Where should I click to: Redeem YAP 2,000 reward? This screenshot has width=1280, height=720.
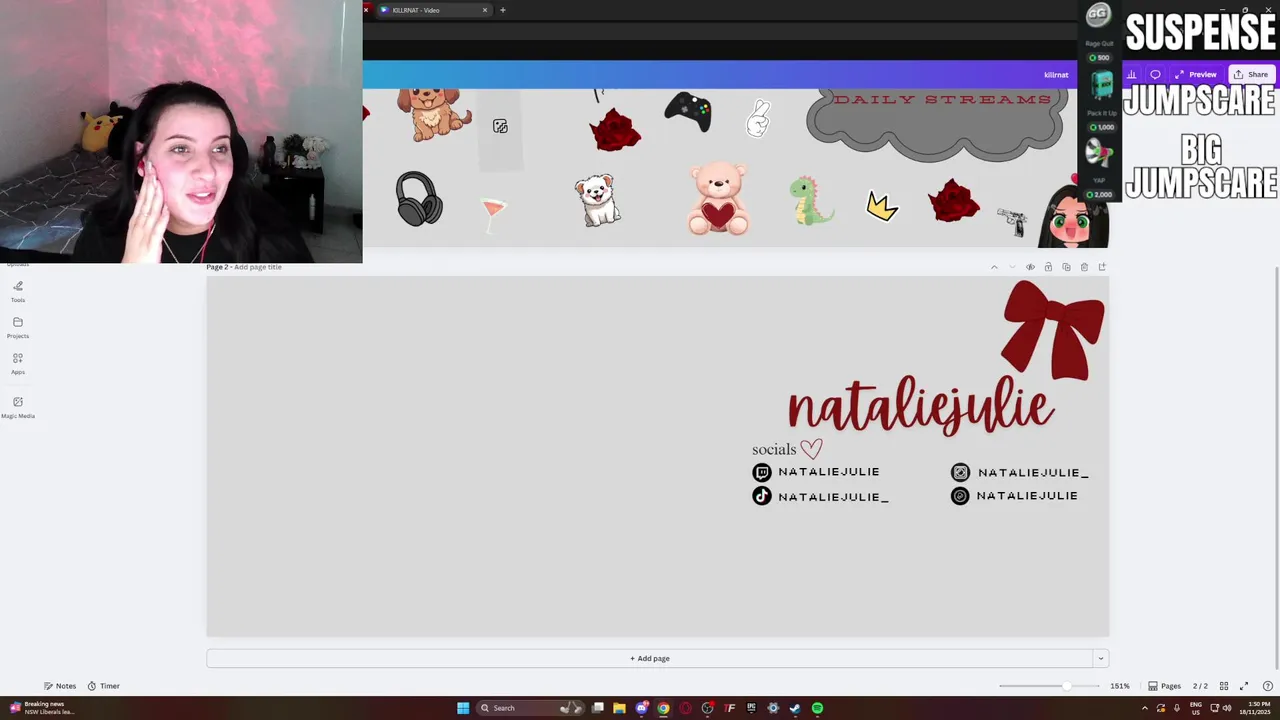coord(1099,169)
